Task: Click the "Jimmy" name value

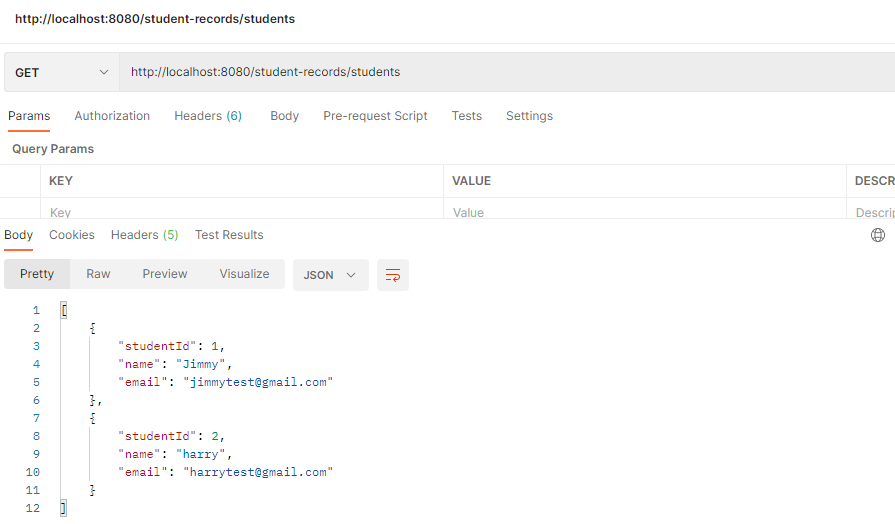Action: 200,364
